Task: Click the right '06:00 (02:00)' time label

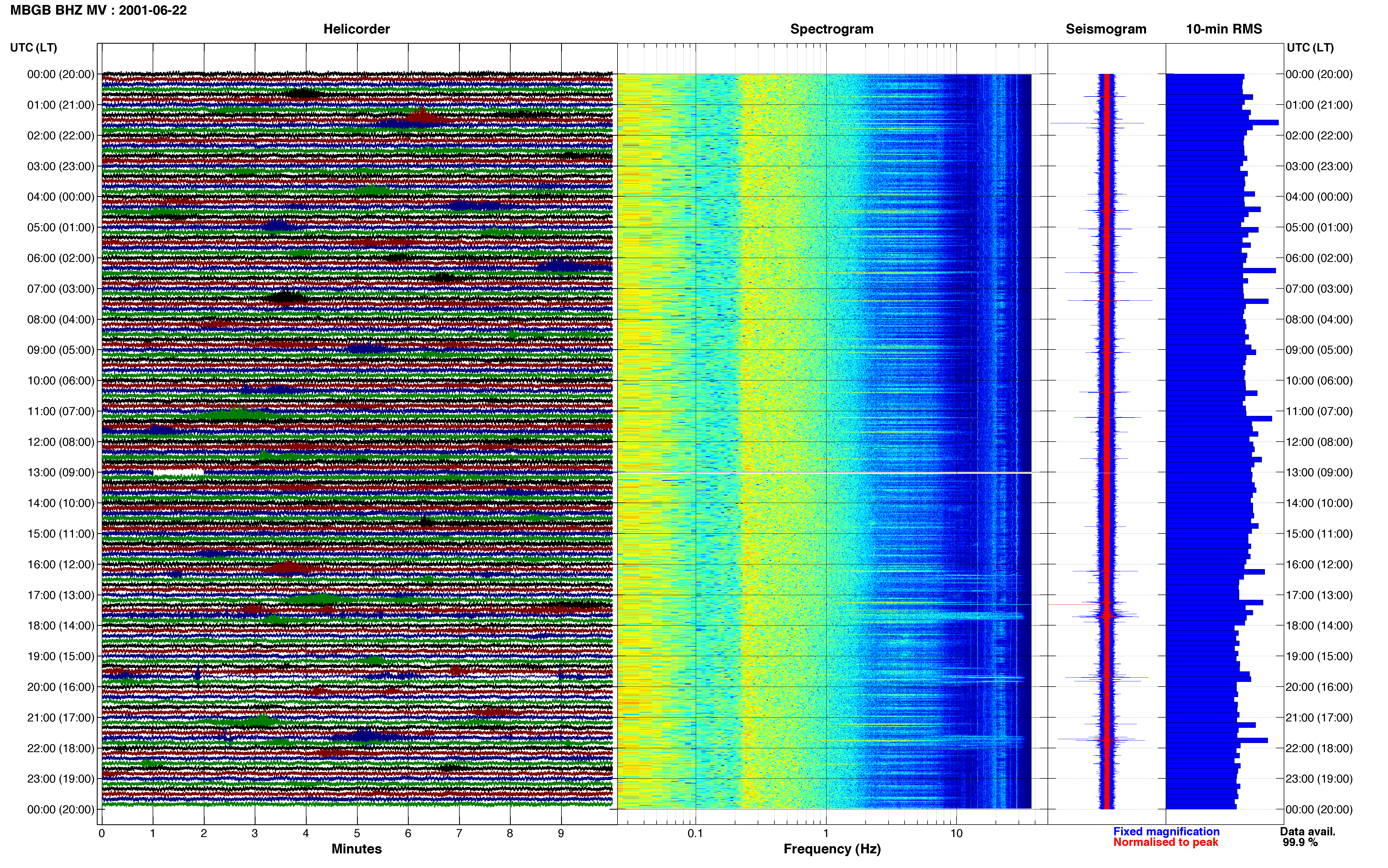Action: pyautogui.click(x=1319, y=258)
